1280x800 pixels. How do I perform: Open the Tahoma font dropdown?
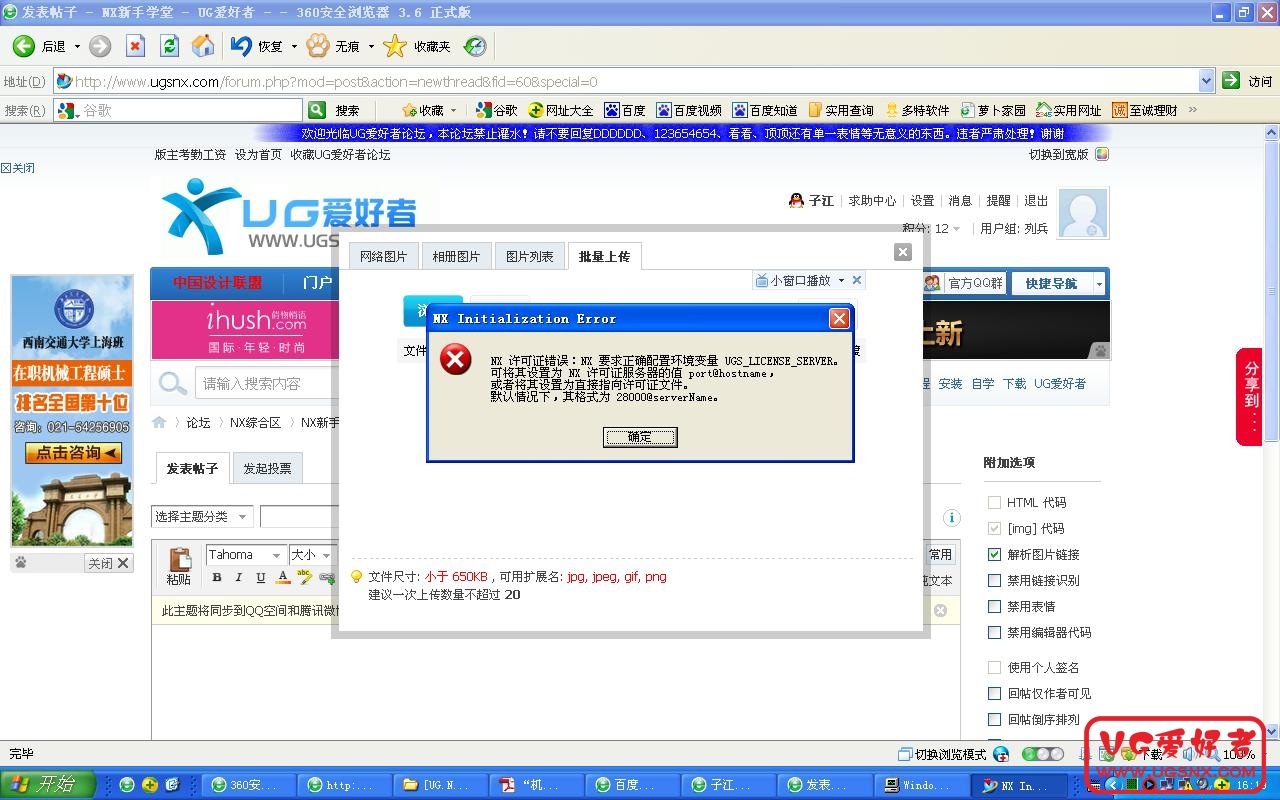point(246,555)
